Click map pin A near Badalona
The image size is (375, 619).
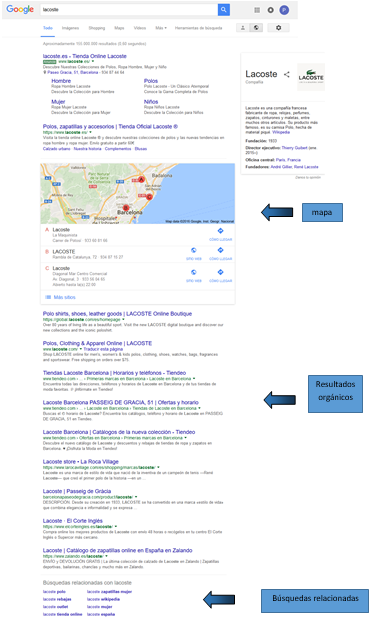click(x=141, y=179)
